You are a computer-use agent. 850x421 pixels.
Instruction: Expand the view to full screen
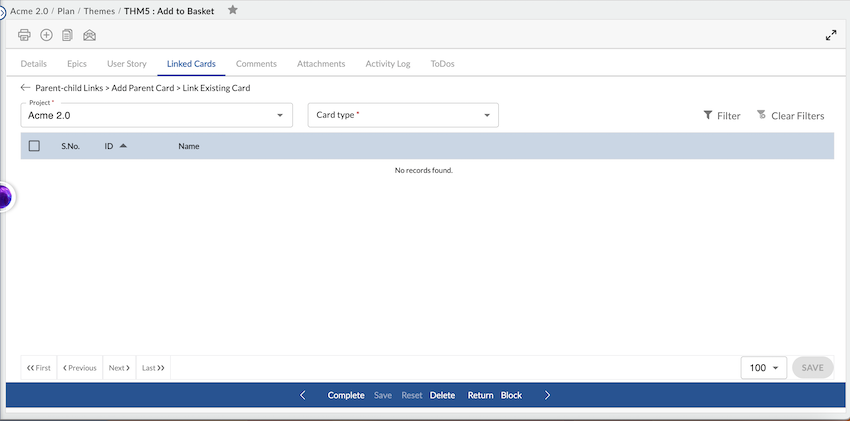coord(830,35)
